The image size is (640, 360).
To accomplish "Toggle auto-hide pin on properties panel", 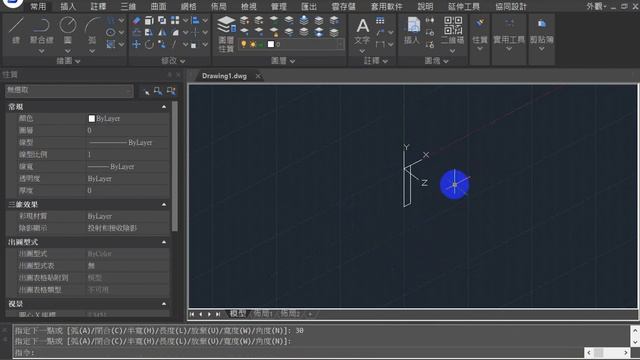I will click(x=170, y=75).
